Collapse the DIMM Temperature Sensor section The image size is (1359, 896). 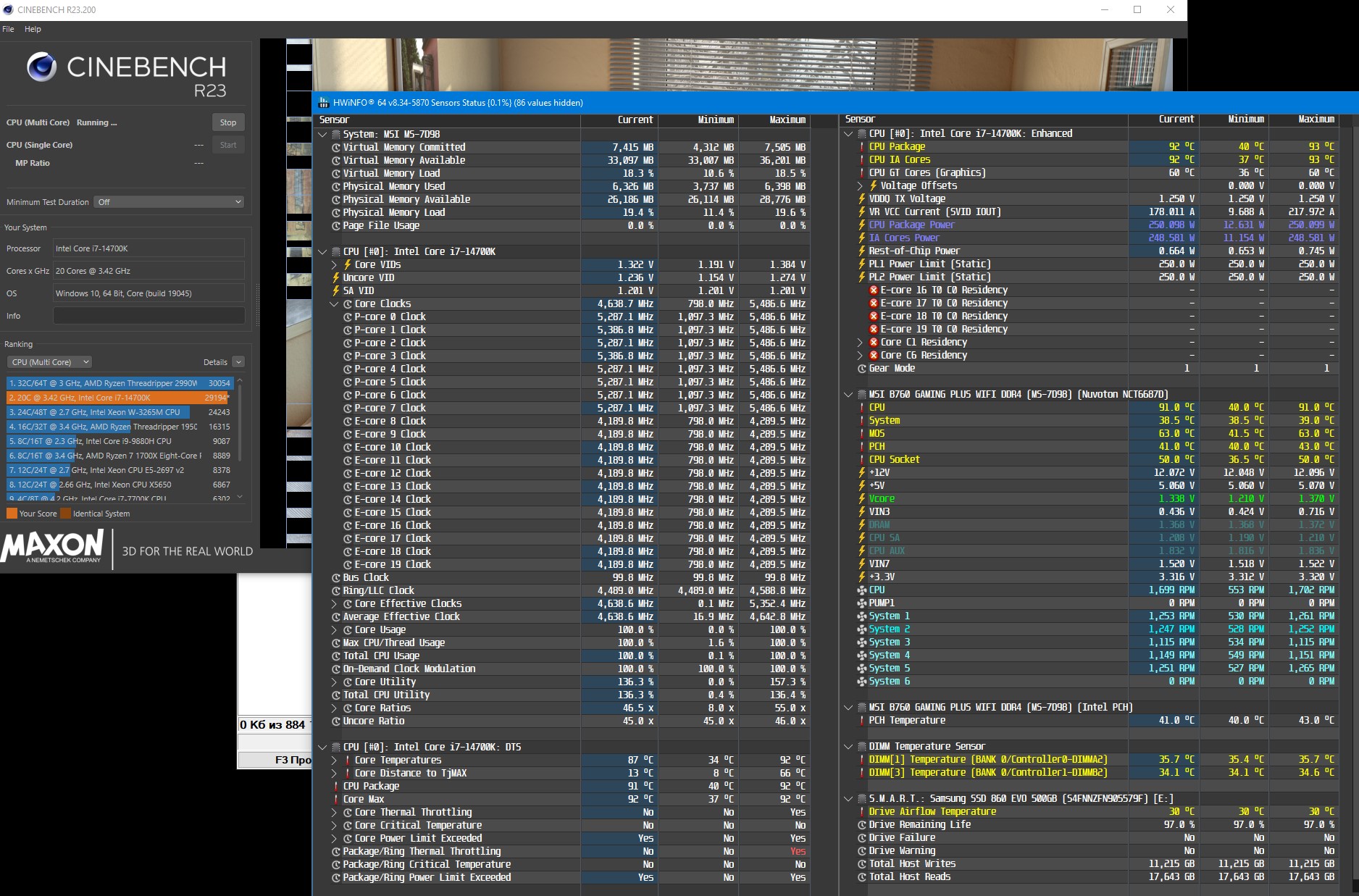(x=848, y=747)
